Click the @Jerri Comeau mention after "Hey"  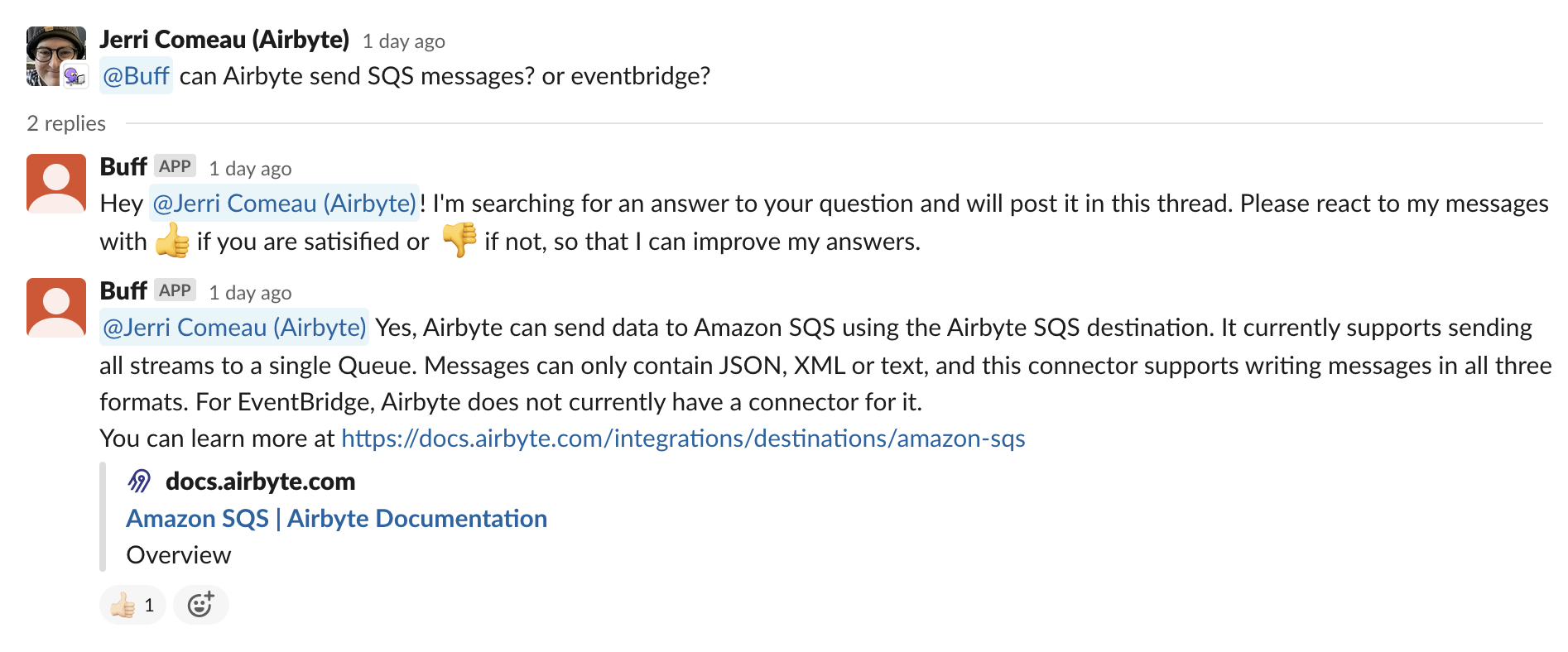[284, 204]
